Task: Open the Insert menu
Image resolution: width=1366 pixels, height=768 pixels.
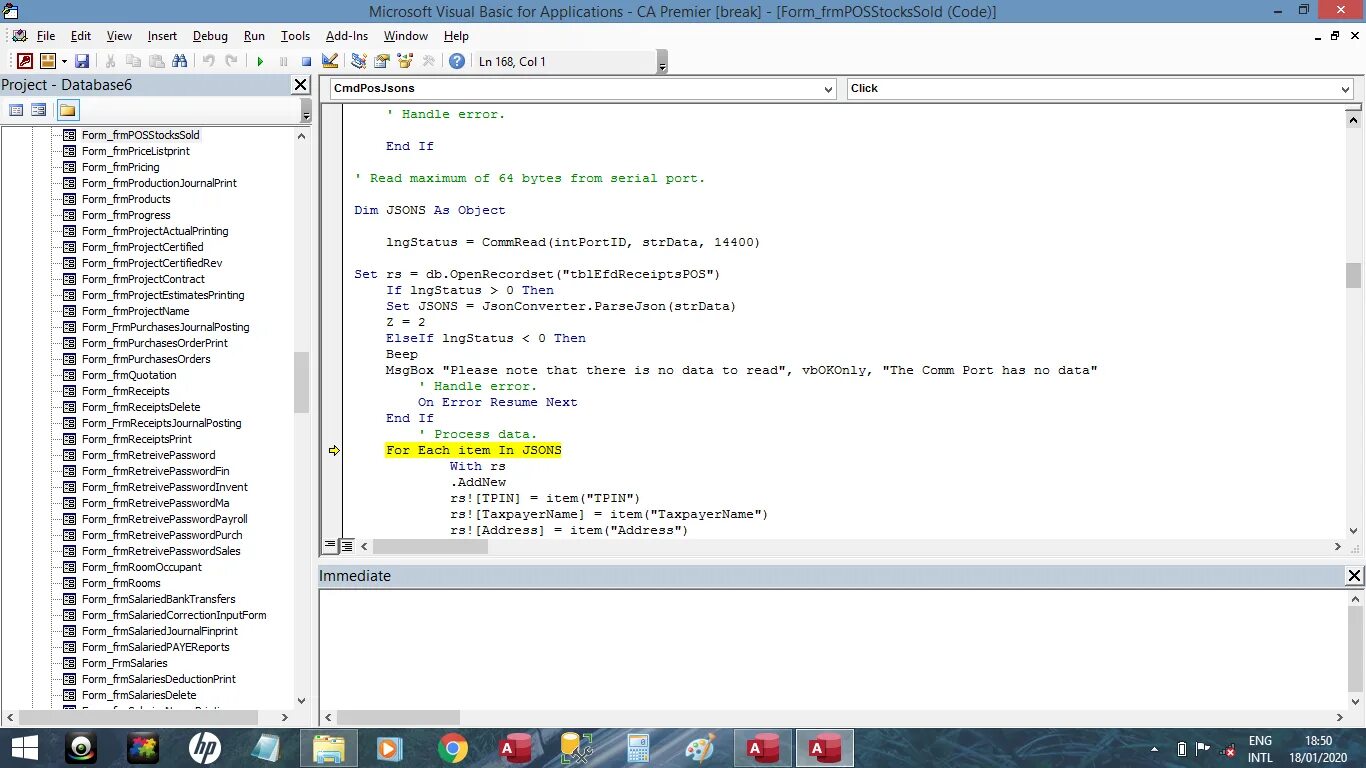Action: point(162,36)
